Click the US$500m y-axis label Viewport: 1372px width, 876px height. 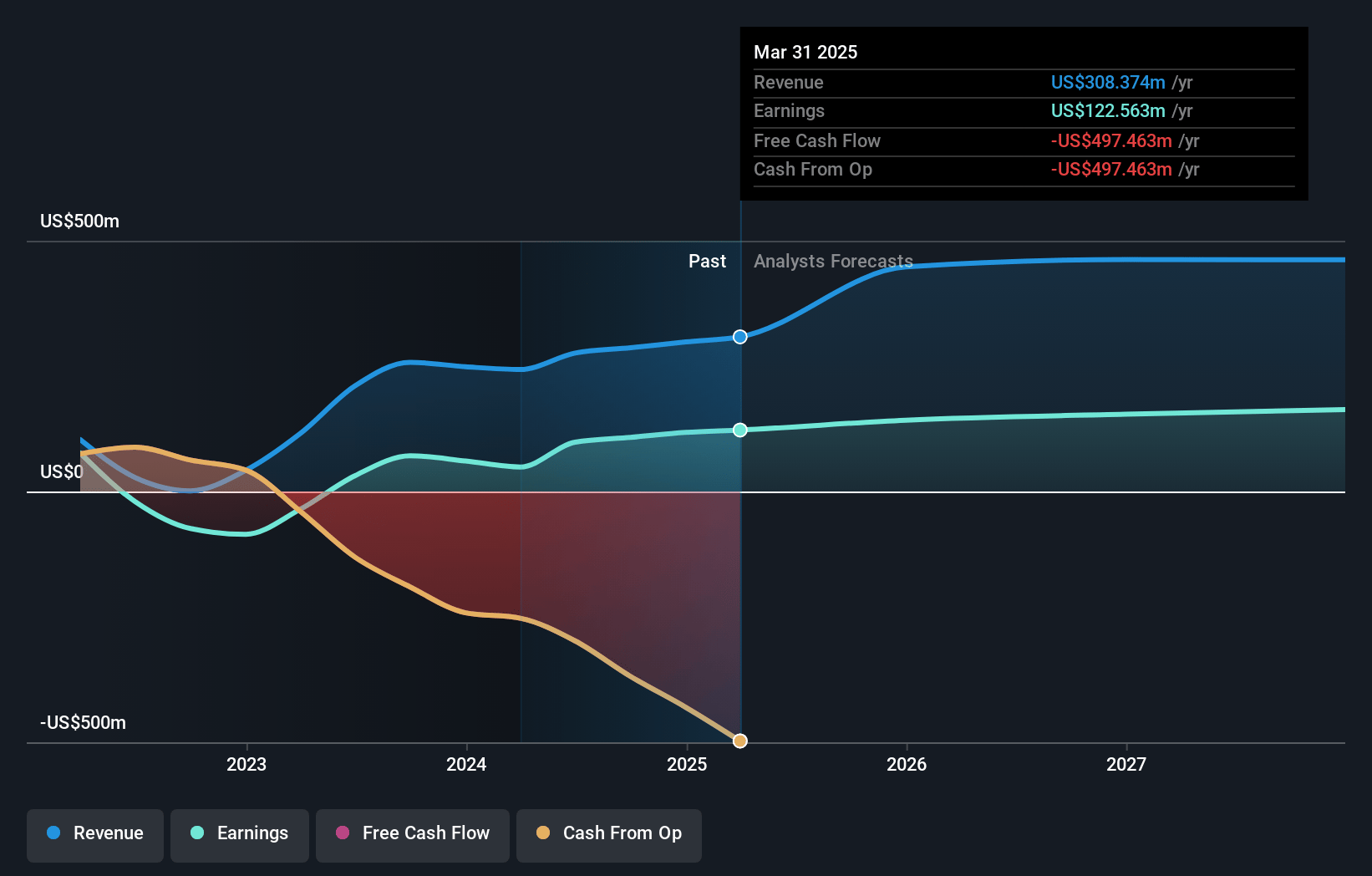coord(79,222)
